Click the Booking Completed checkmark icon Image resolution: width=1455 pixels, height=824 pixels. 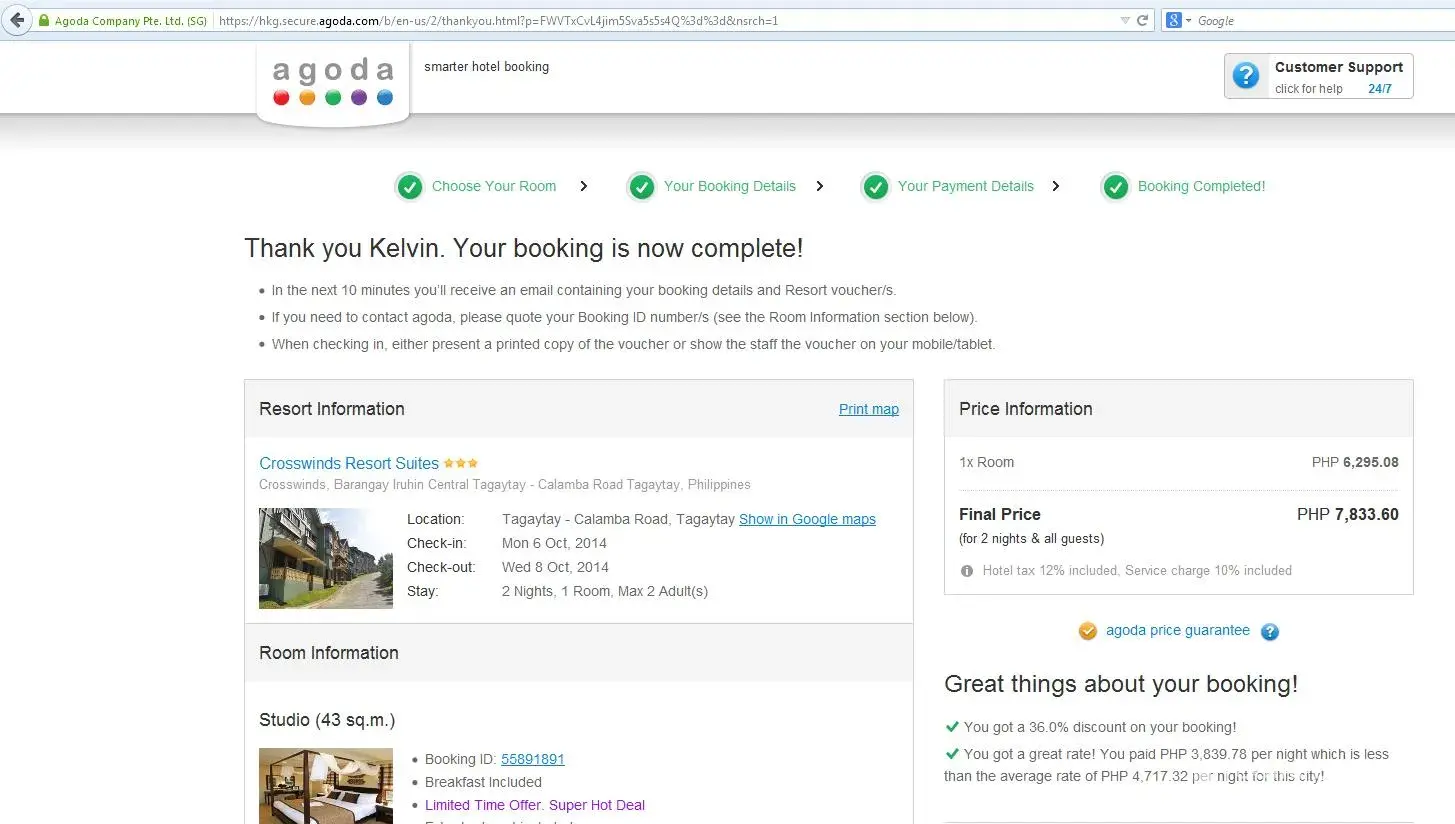1115,187
